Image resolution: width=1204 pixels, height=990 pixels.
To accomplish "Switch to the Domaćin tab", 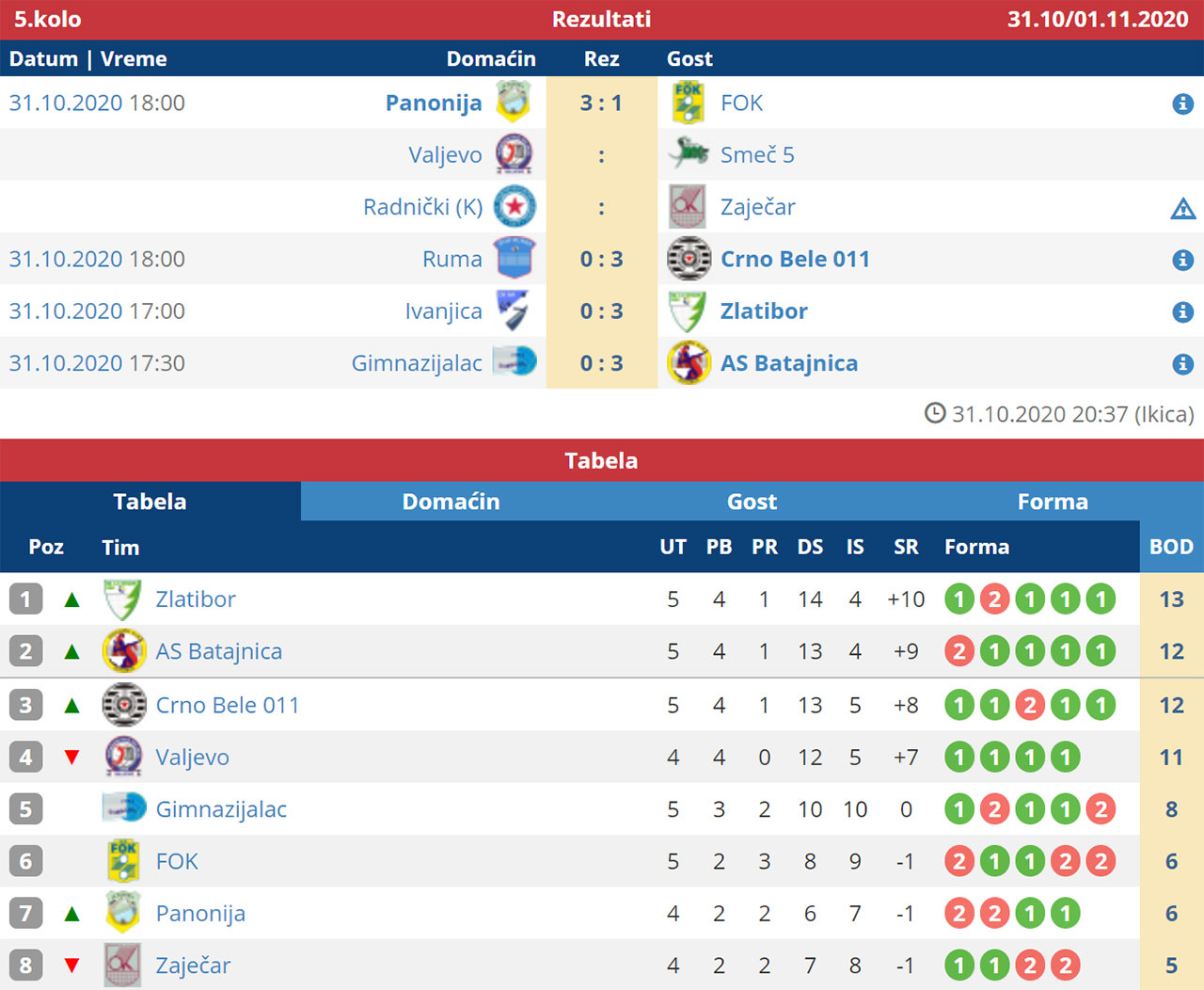I will coord(451,502).
